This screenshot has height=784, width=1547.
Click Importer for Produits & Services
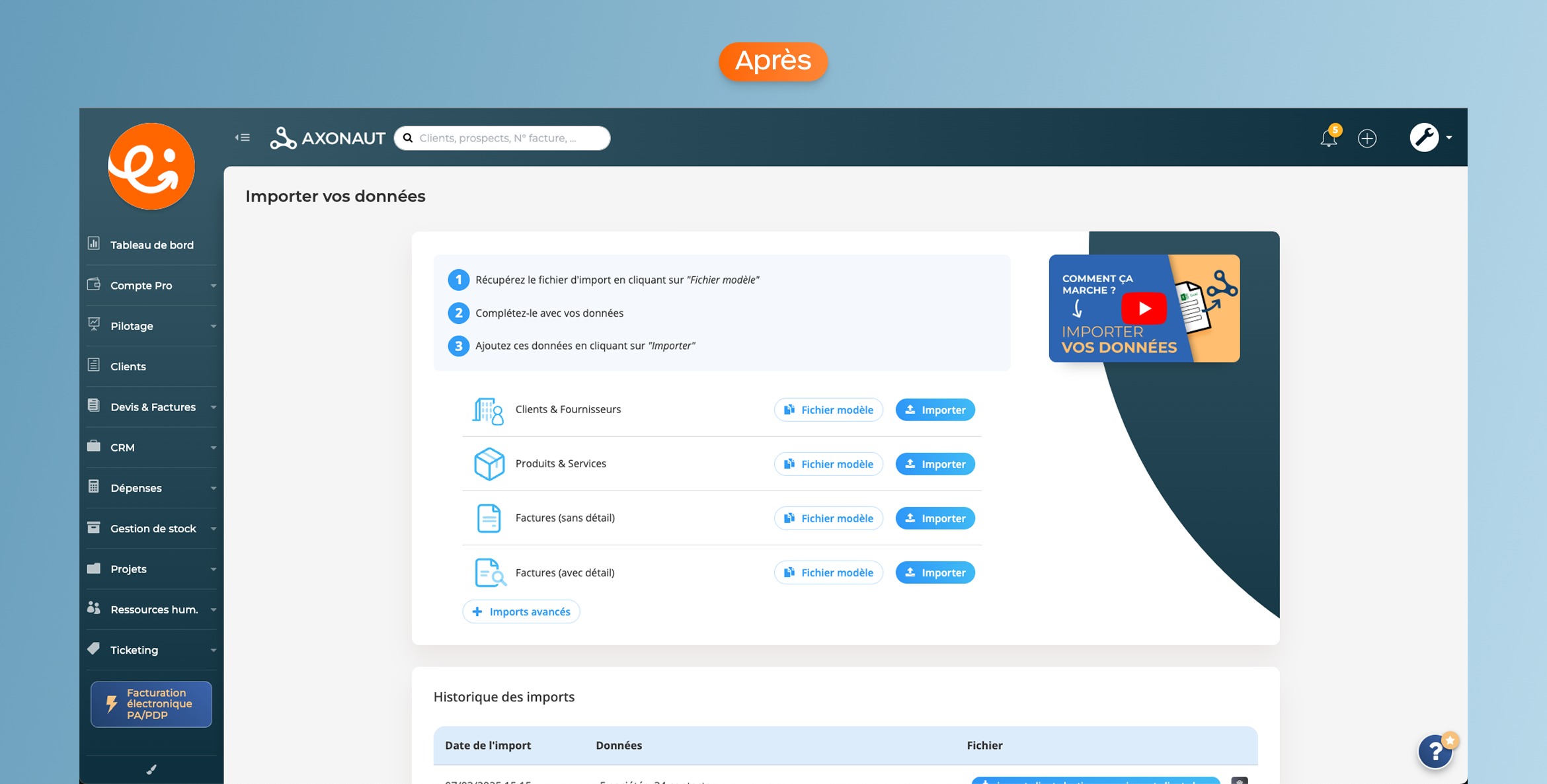935,464
